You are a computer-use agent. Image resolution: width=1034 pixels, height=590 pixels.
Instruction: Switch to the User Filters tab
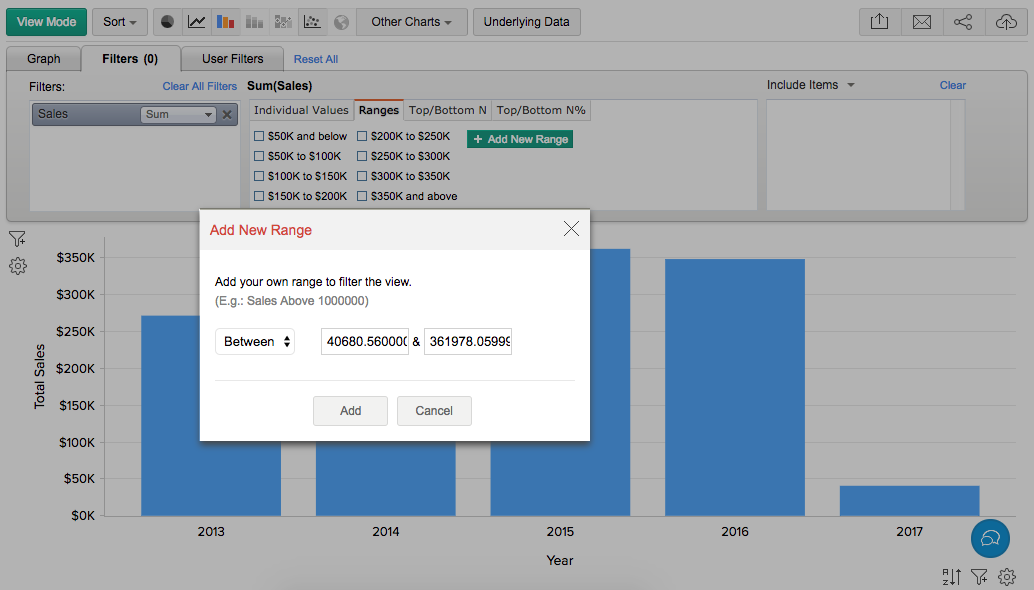pos(233,59)
